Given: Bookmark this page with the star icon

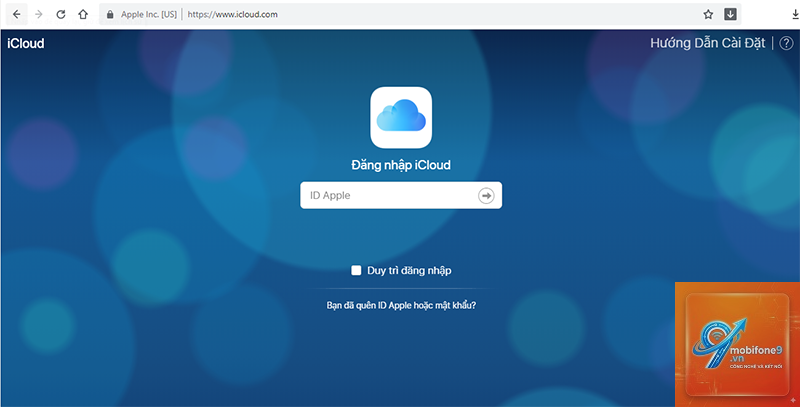Looking at the screenshot, I should coord(708,14).
